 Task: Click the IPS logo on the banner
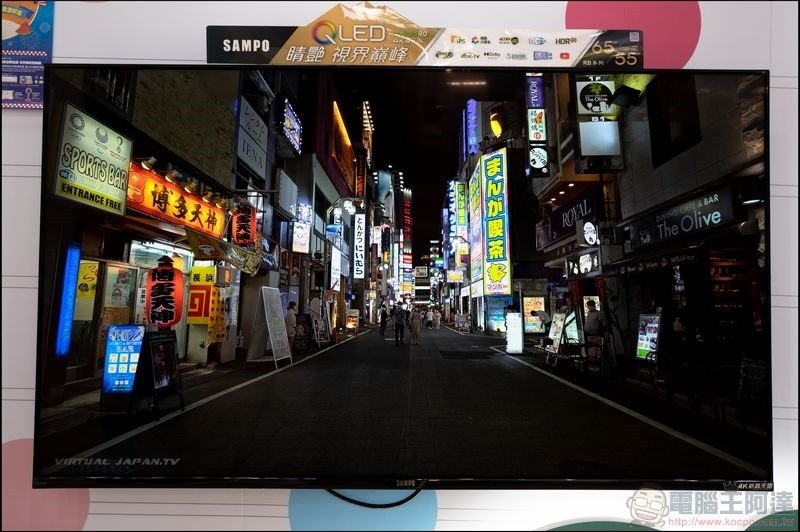pos(458,40)
